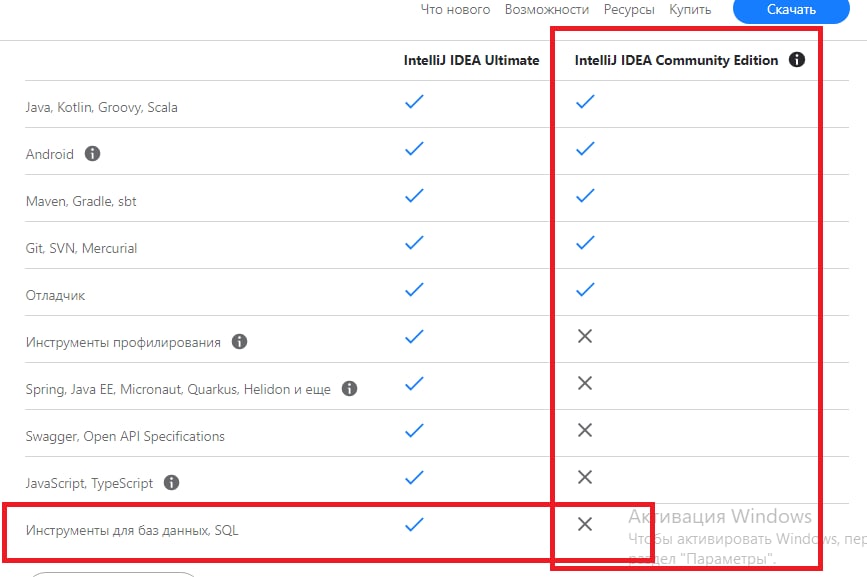This screenshot has width=867, height=577.
Task: Click Community checkmark for Java, Kotlin row
Action: (x=585, y=102)
